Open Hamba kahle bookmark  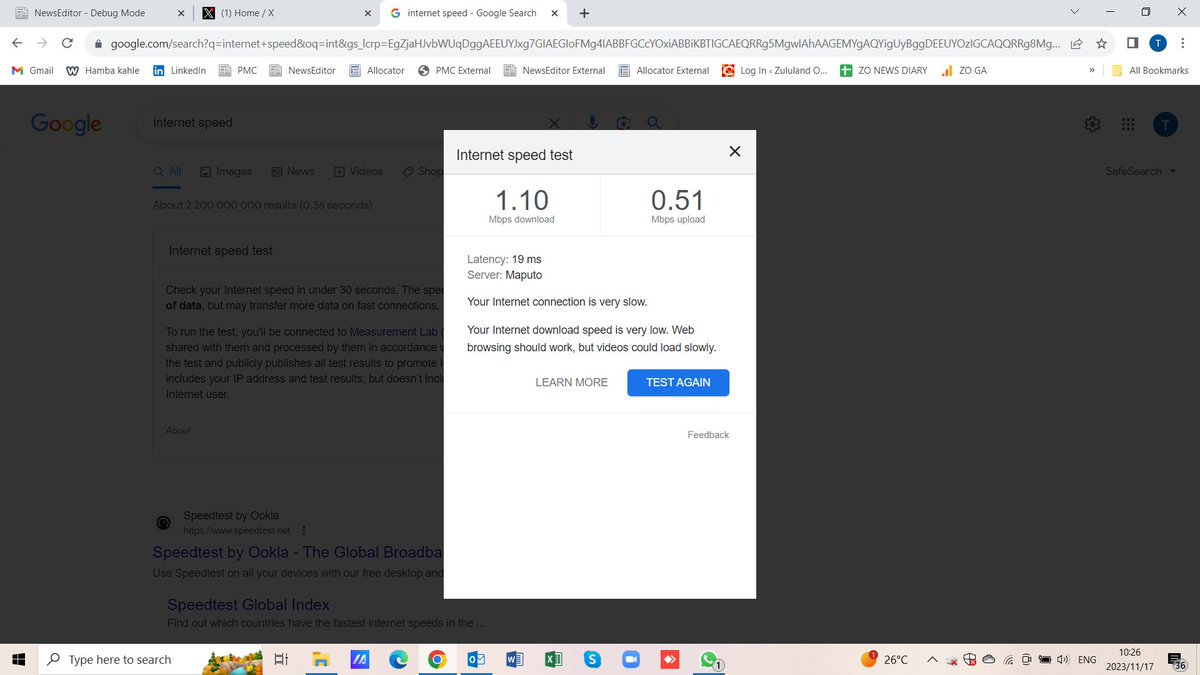click(103, 71)
